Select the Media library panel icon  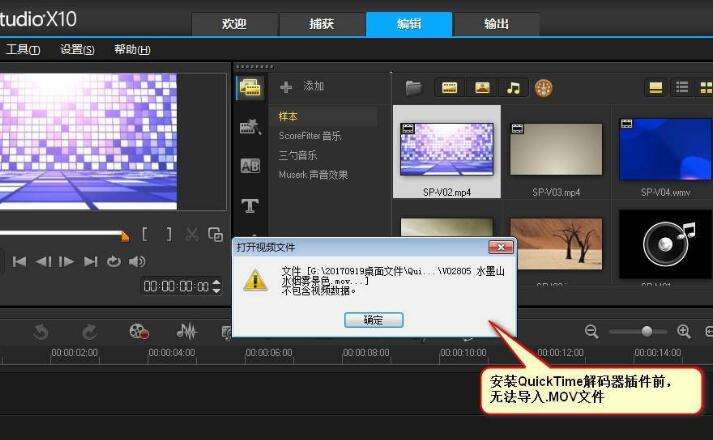[x=250, y=87]
